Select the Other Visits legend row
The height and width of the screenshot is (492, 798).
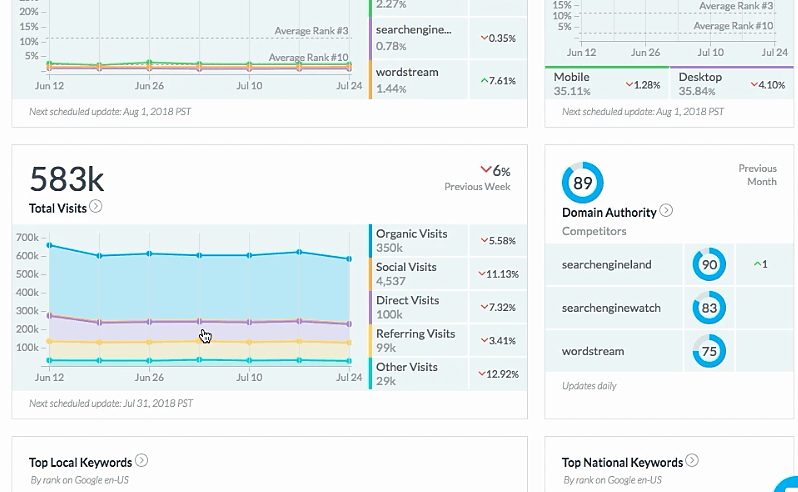tap(448, 374)
